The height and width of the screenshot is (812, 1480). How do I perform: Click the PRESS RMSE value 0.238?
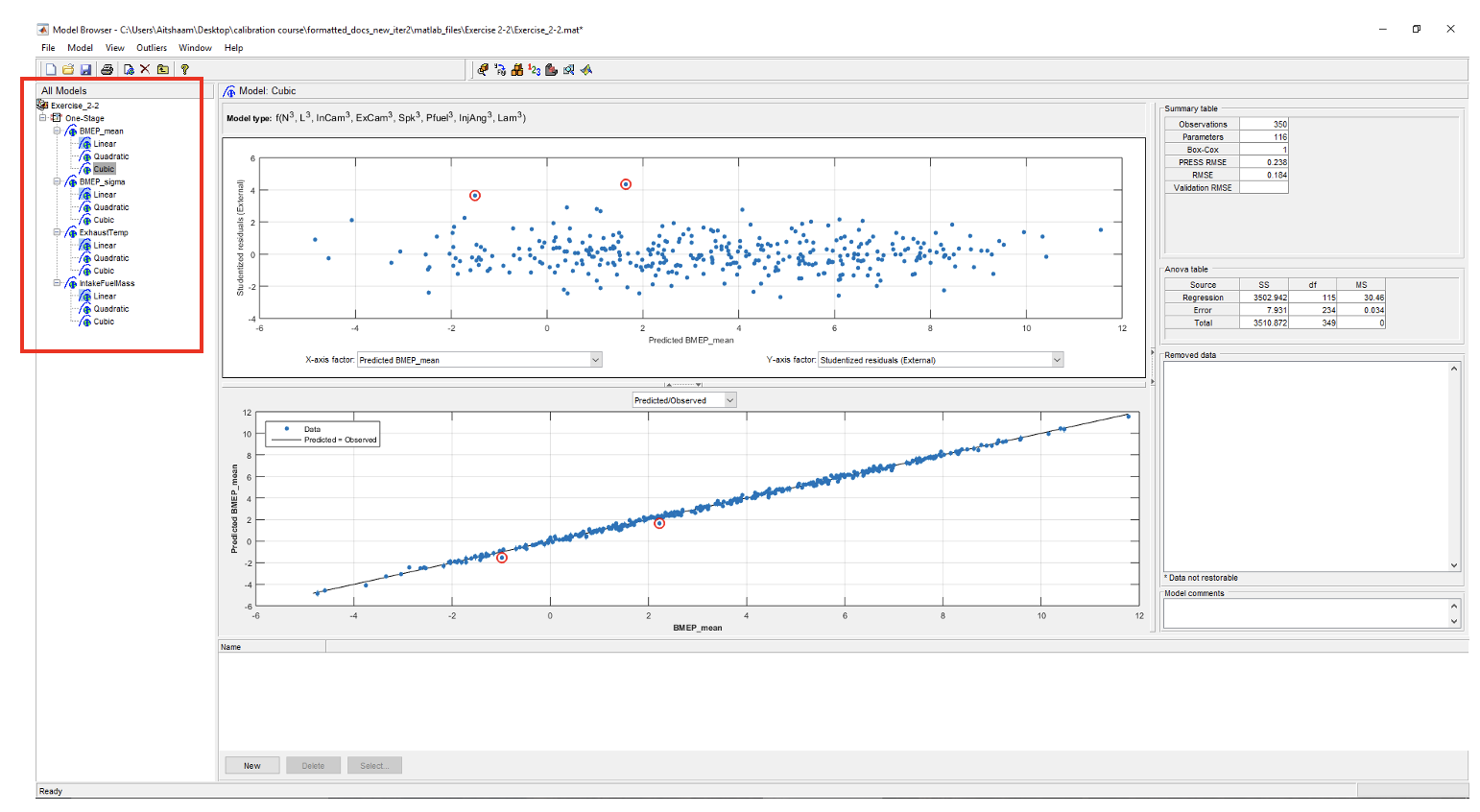(1264, 162)
